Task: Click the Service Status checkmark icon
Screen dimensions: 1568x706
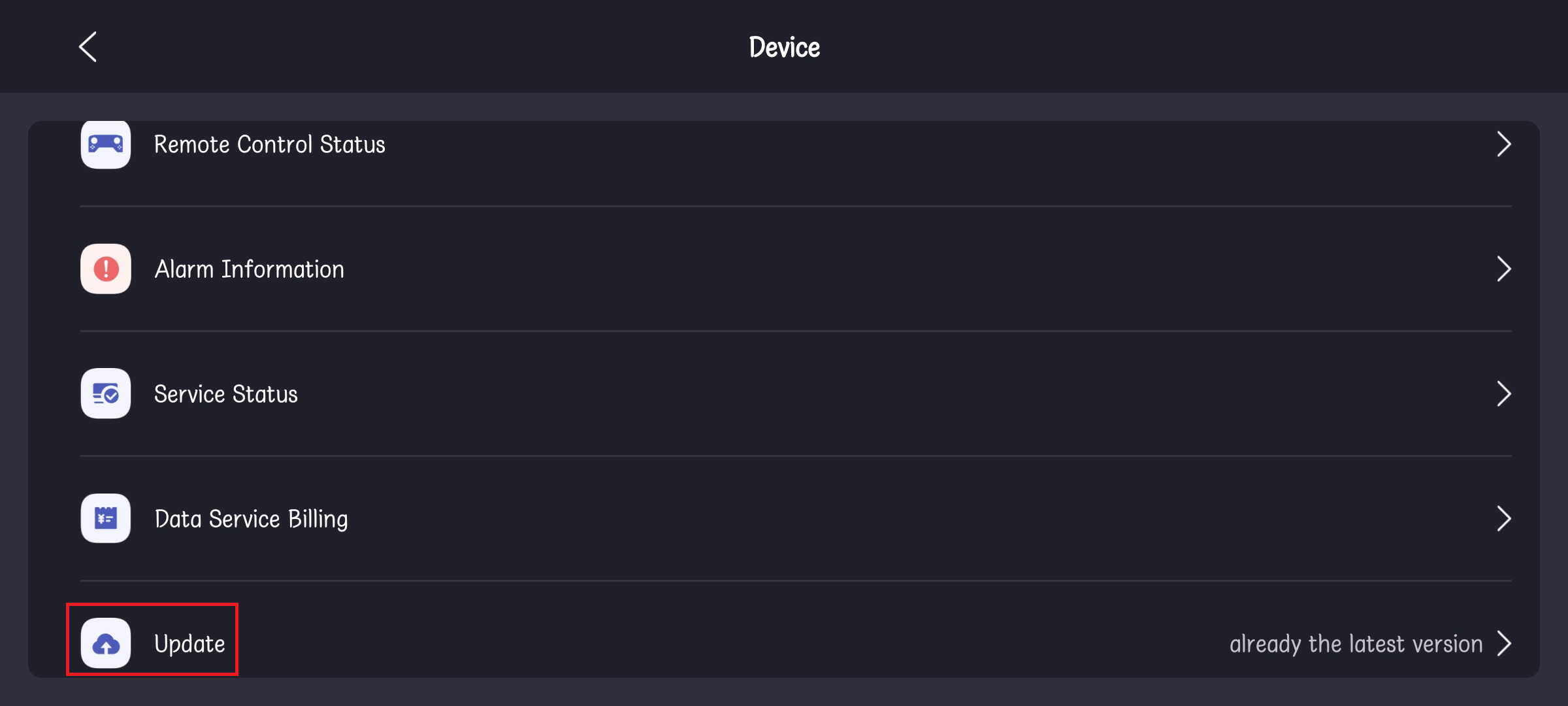Action: point(106,394)
